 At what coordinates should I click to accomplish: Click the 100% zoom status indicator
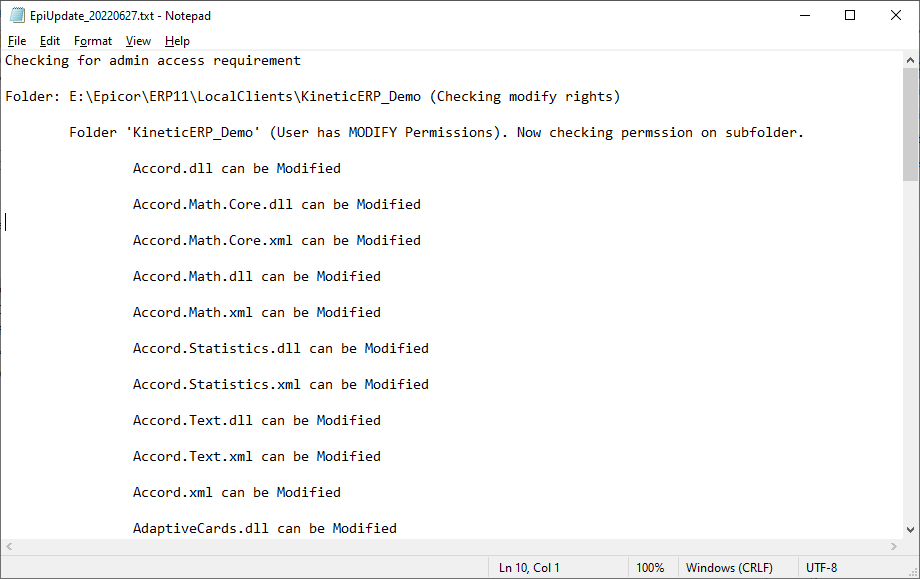pyautogui.click(x=650, y=568)
